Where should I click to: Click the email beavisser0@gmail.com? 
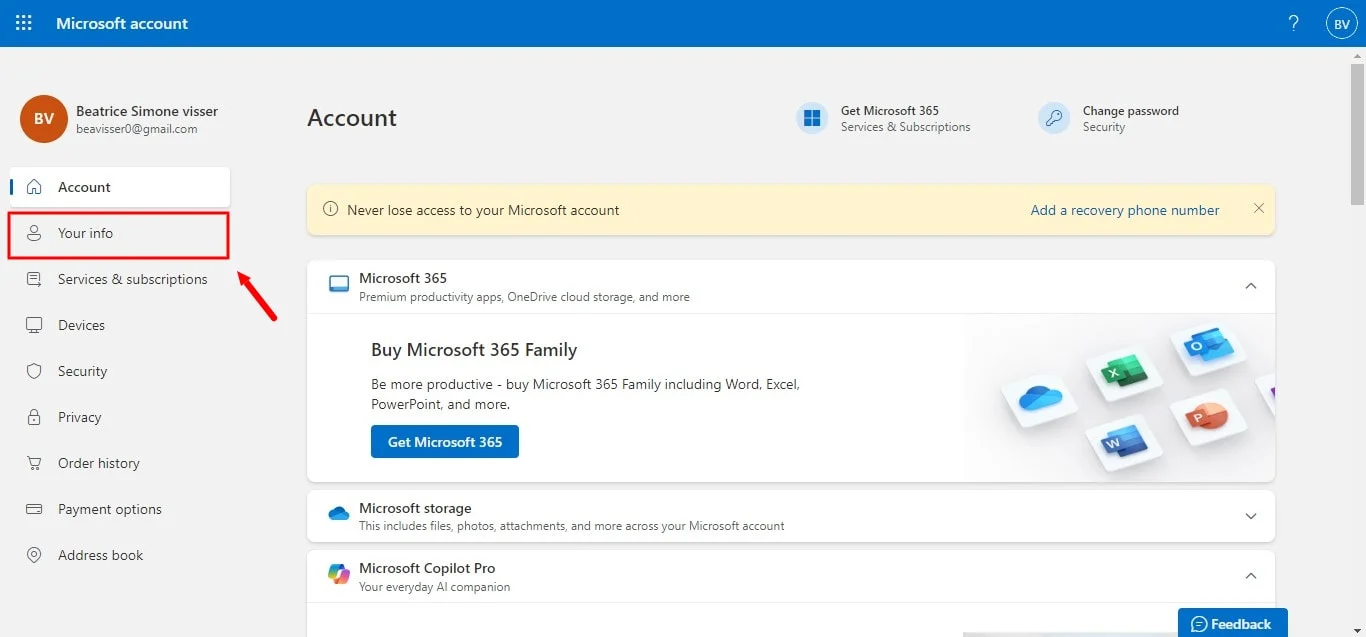pos(137,129)
